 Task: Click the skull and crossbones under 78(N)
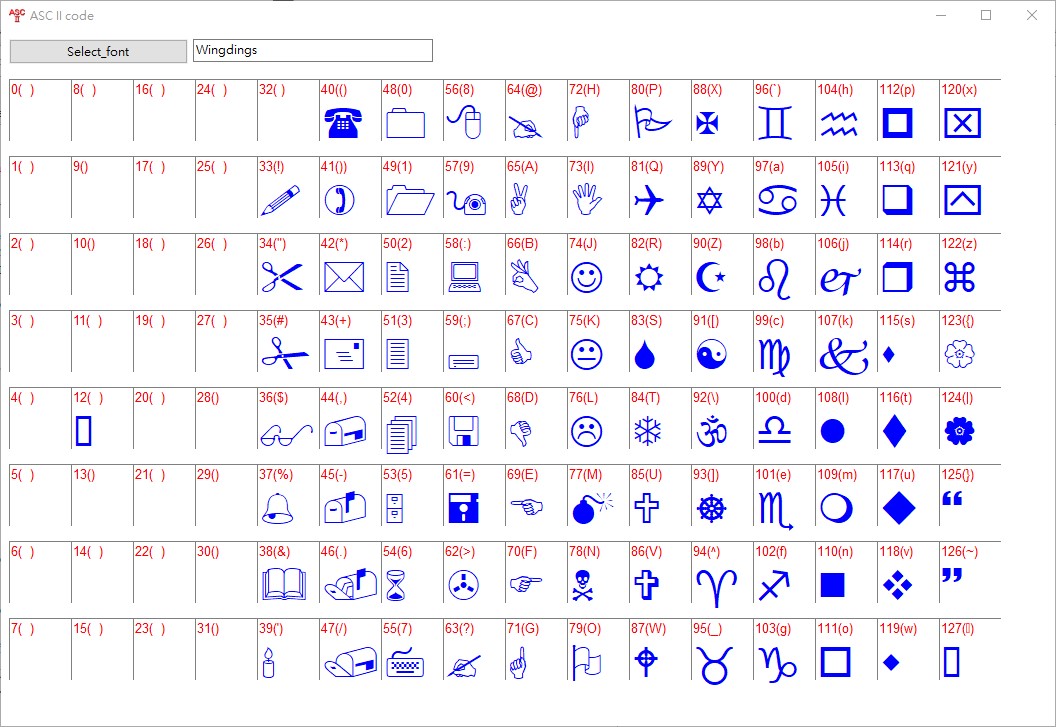(583, 586)
